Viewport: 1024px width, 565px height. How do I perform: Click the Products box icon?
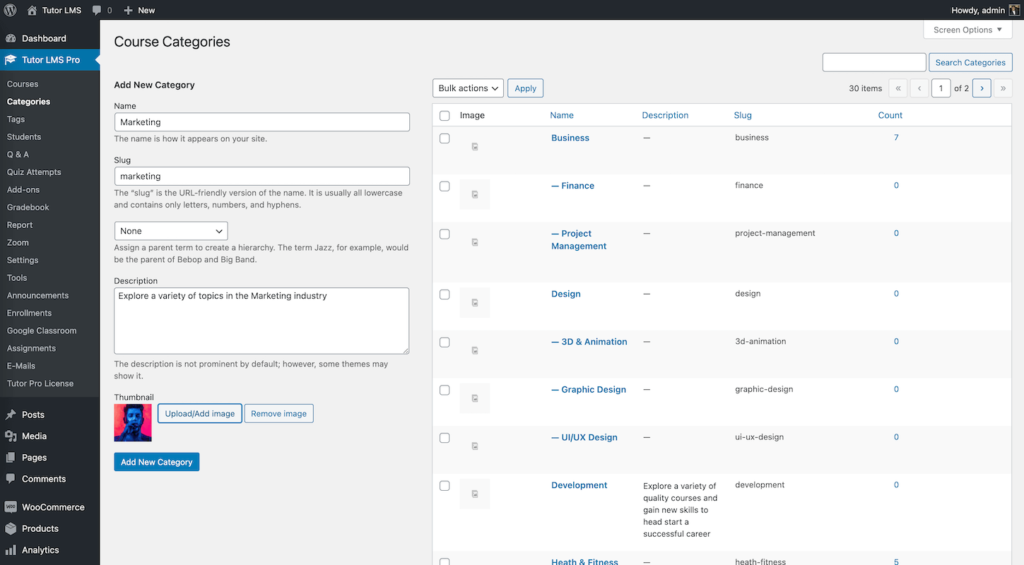[x=10, y=528]
